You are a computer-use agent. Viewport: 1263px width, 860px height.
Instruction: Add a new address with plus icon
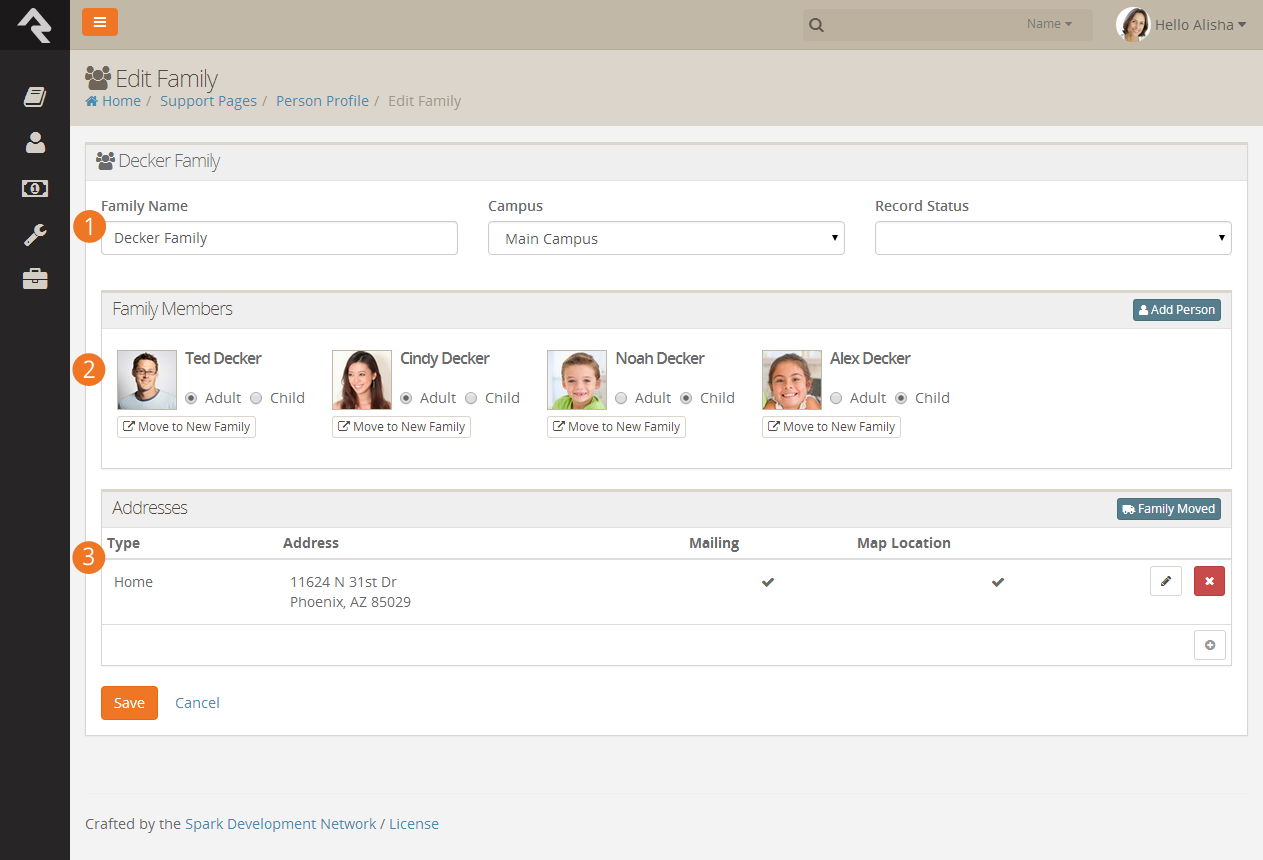coord(1210,645)
